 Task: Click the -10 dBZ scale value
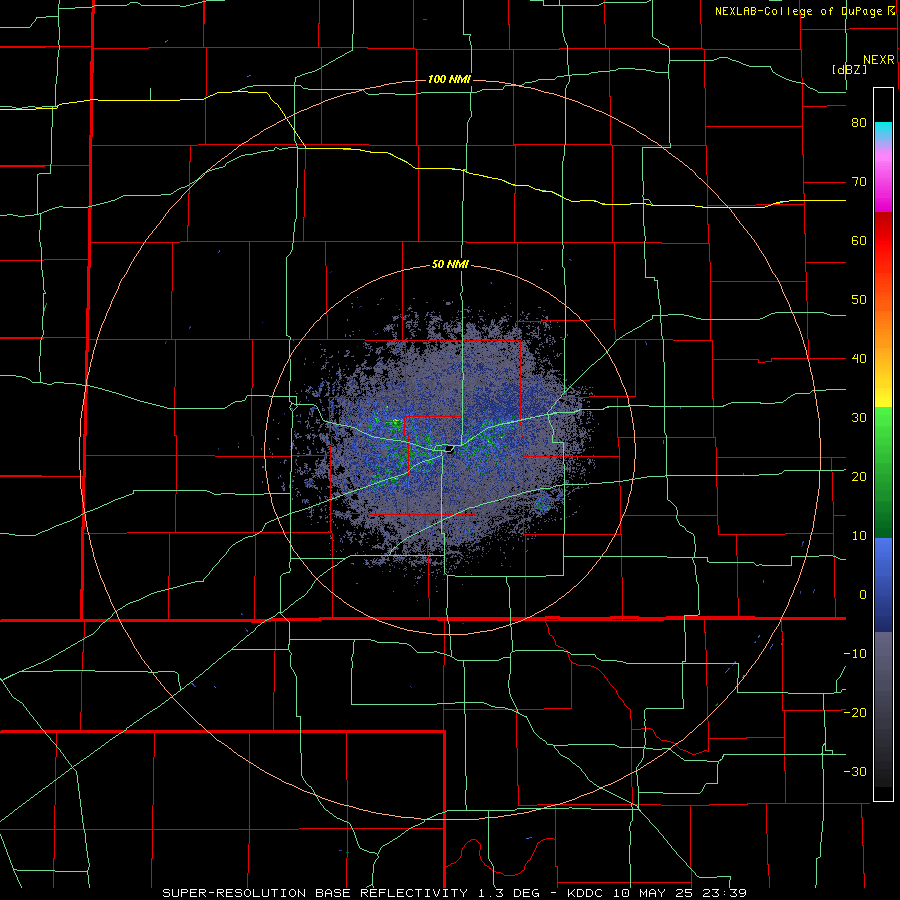tap(855, 654)
